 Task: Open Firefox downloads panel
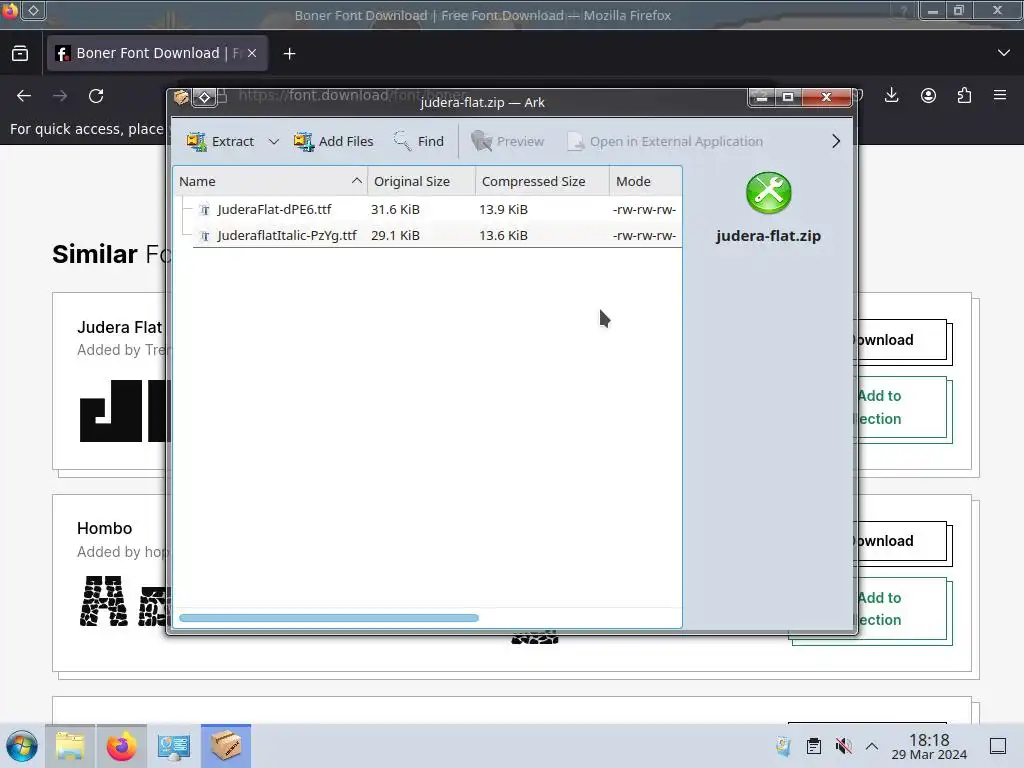891,96
